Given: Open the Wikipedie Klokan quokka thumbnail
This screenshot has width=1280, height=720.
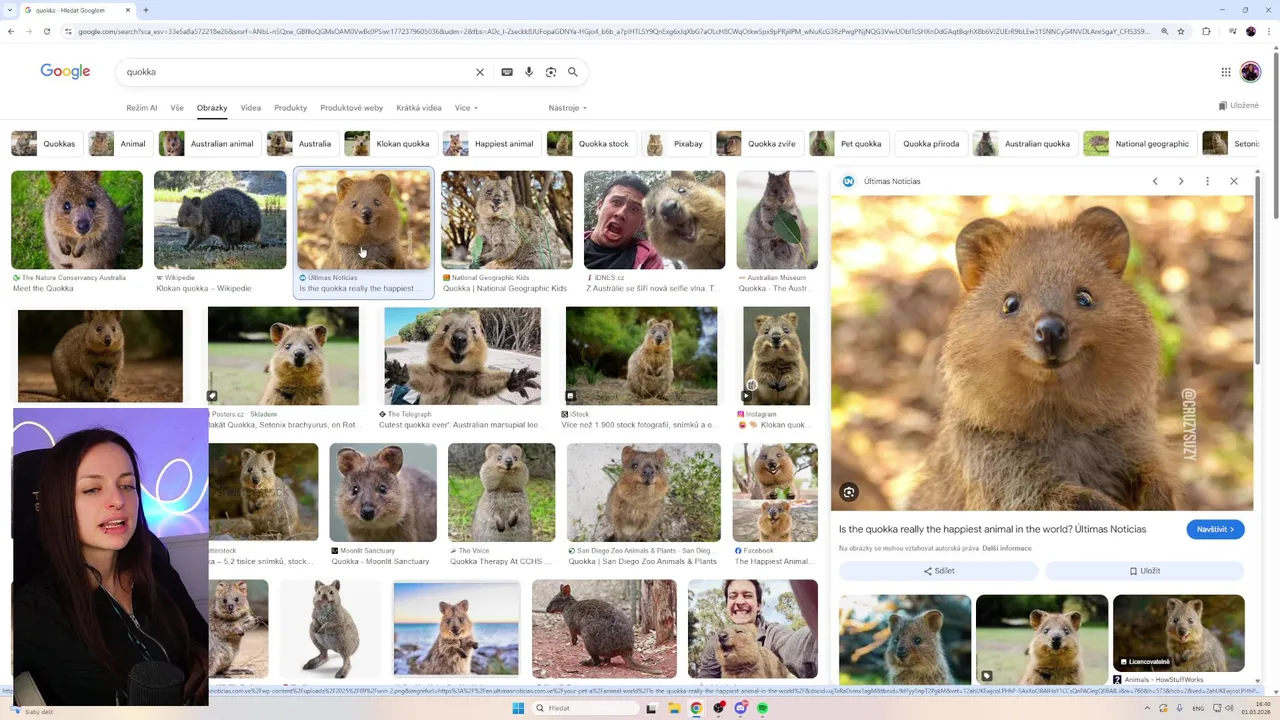Looking at the screenshot, I should click(220, 220).
